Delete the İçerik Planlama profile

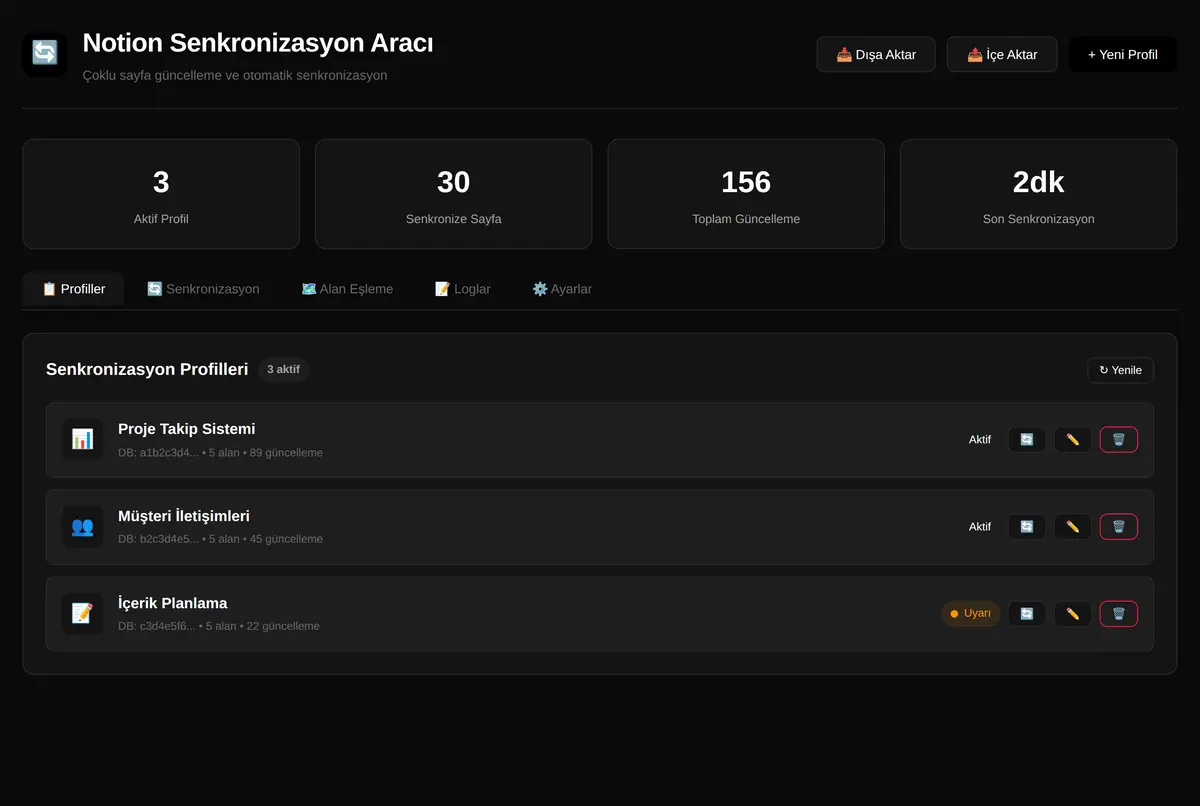[1119, 614]
